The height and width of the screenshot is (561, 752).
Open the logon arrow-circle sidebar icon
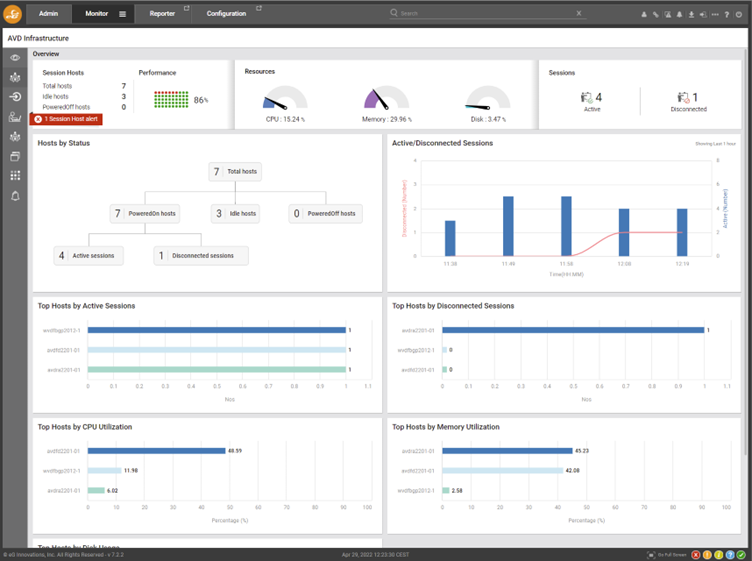coord(15,97)
